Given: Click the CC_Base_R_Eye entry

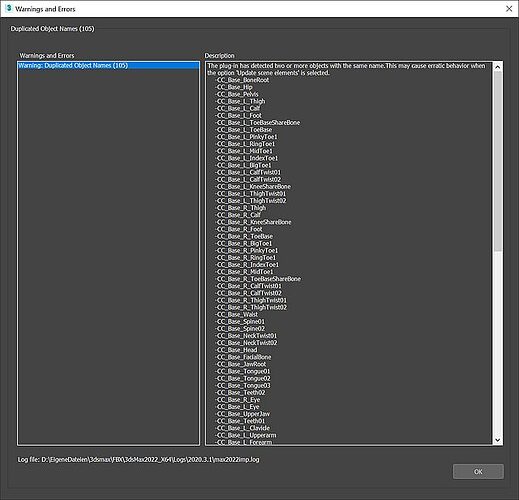Looking at the screenshot, I should point(238,400).
